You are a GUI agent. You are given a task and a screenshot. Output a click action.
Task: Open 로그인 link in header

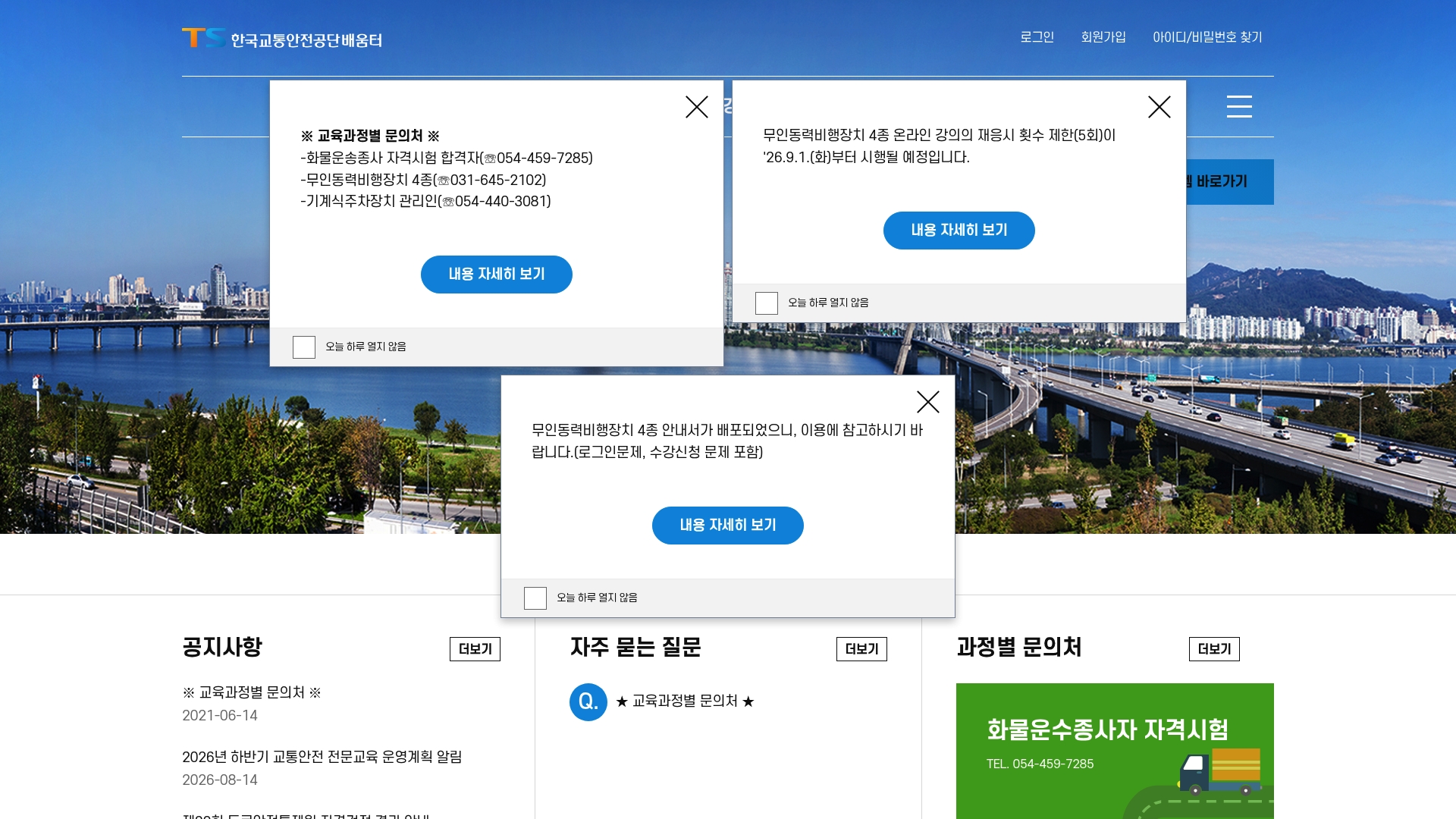pos(1037,37)
